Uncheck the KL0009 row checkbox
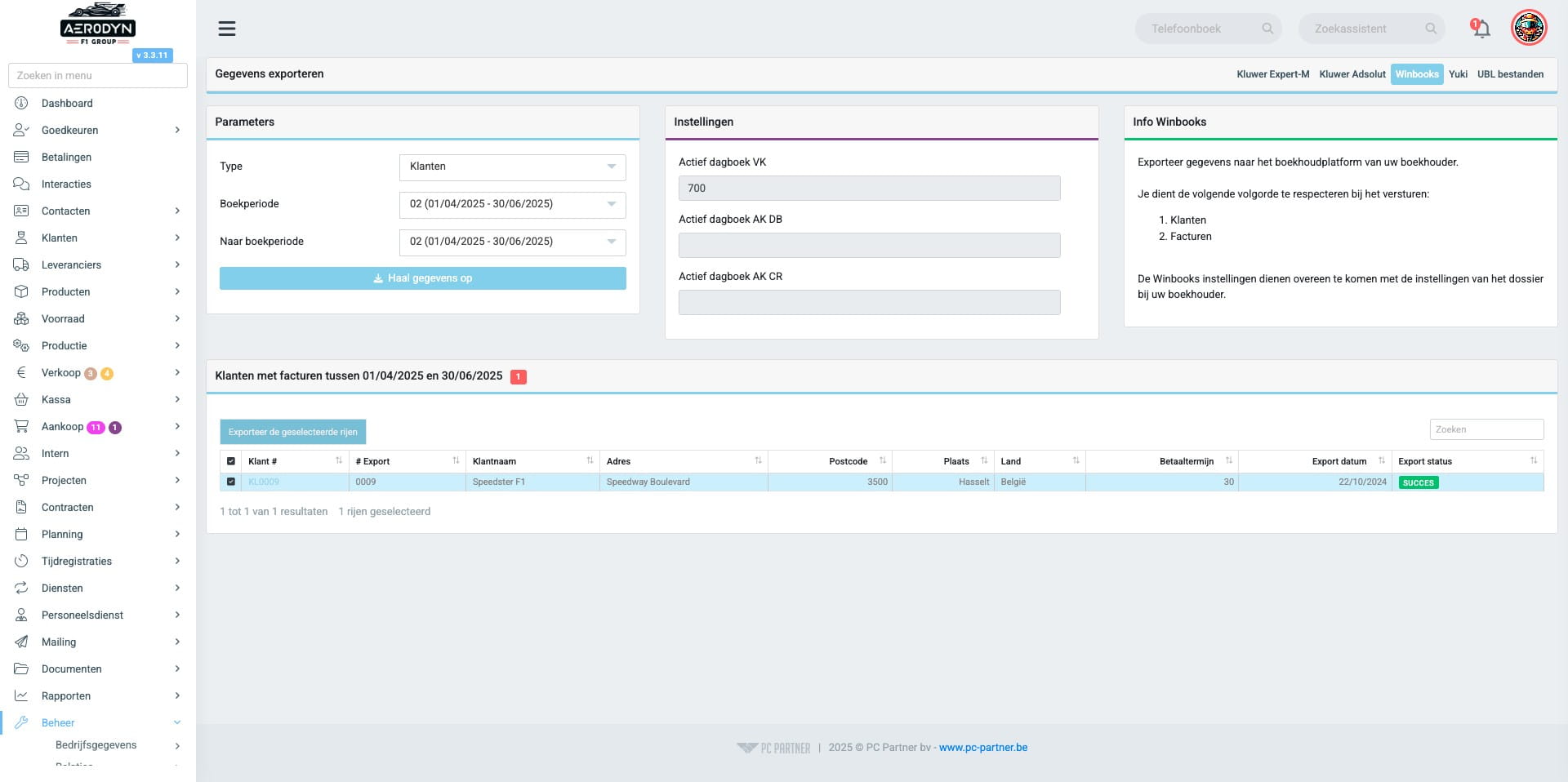Viewport: 1568px width, 782px height. tap(231, 482)
